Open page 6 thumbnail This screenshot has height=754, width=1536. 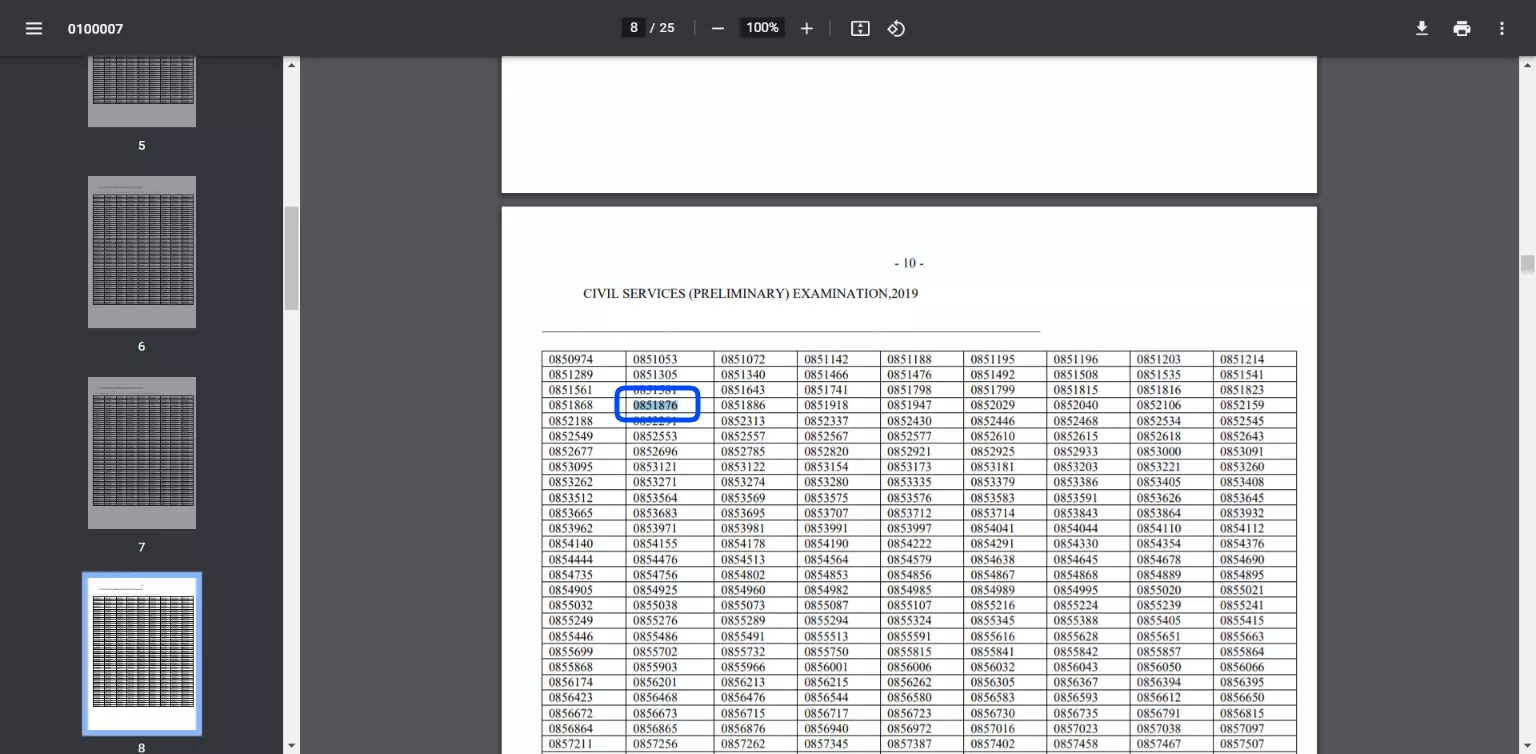142,252
